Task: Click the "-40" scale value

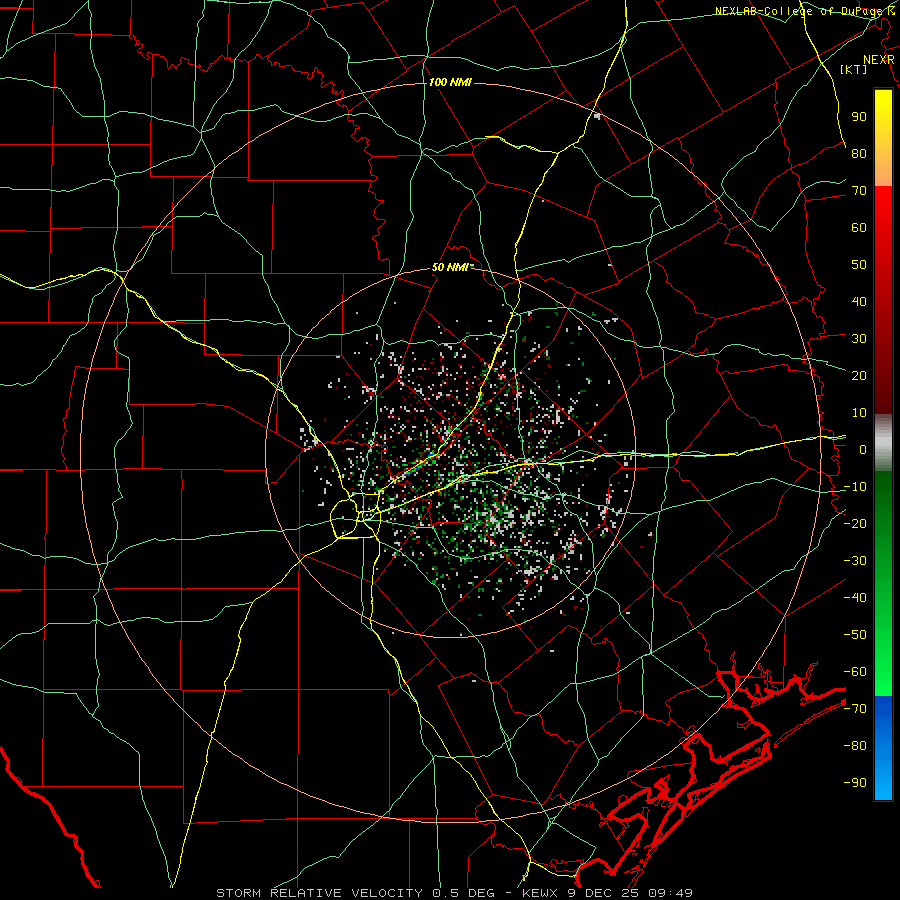Action: pos(855,598)
